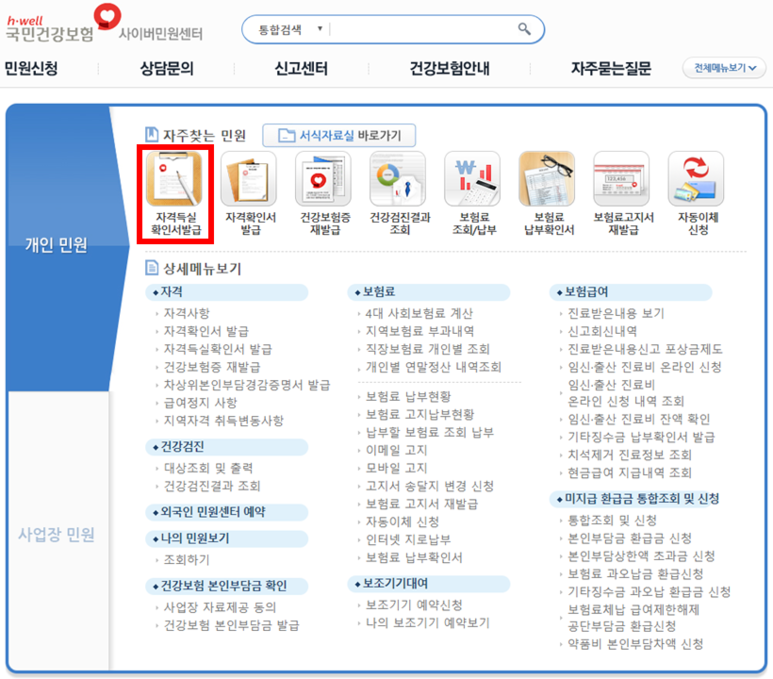Click 본인부담상한액 초과금 신청 link

(x=641, y=556)
